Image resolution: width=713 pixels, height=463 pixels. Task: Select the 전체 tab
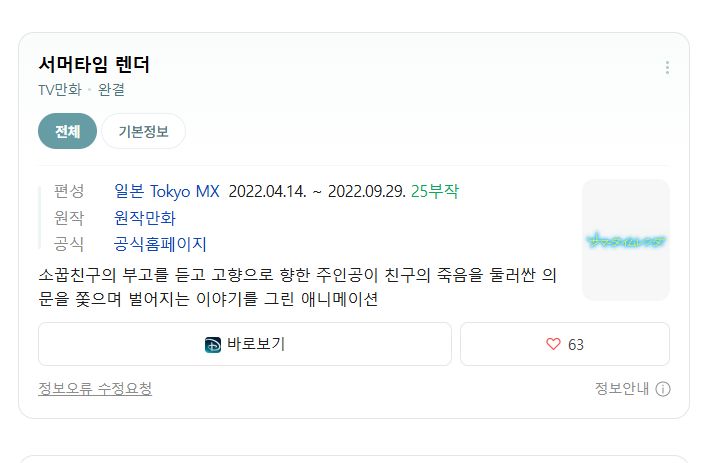(67, 131)
